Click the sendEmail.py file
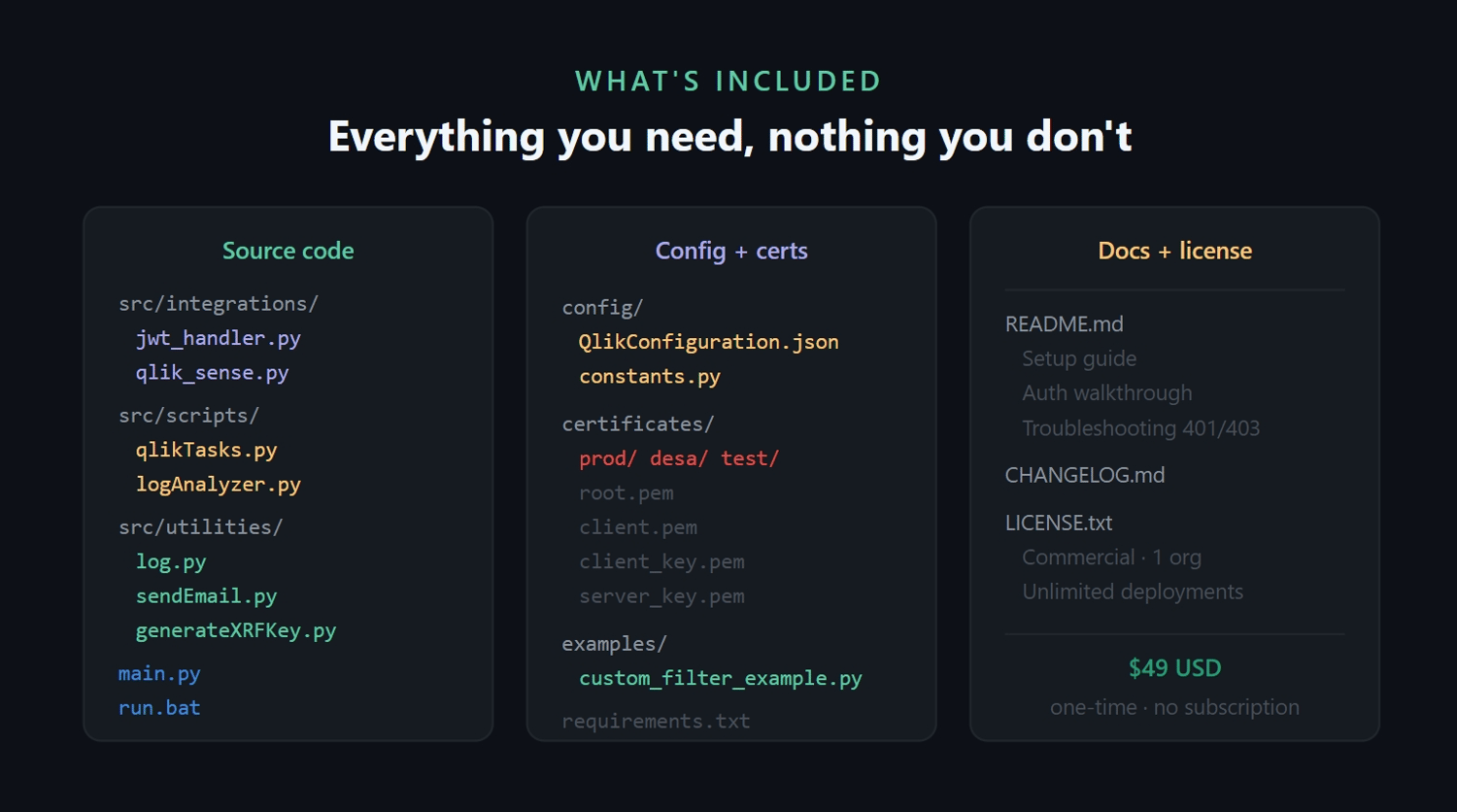The image size is (1457, 812). [206, 596]
